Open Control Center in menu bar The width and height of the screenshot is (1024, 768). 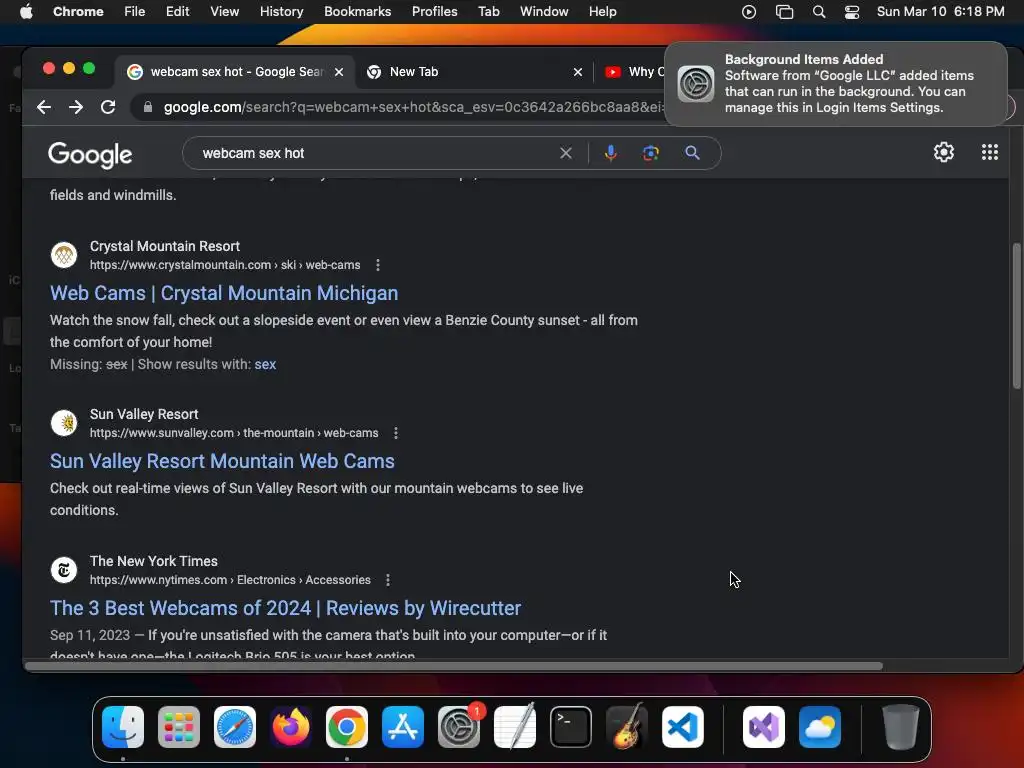tap(852, 12)
